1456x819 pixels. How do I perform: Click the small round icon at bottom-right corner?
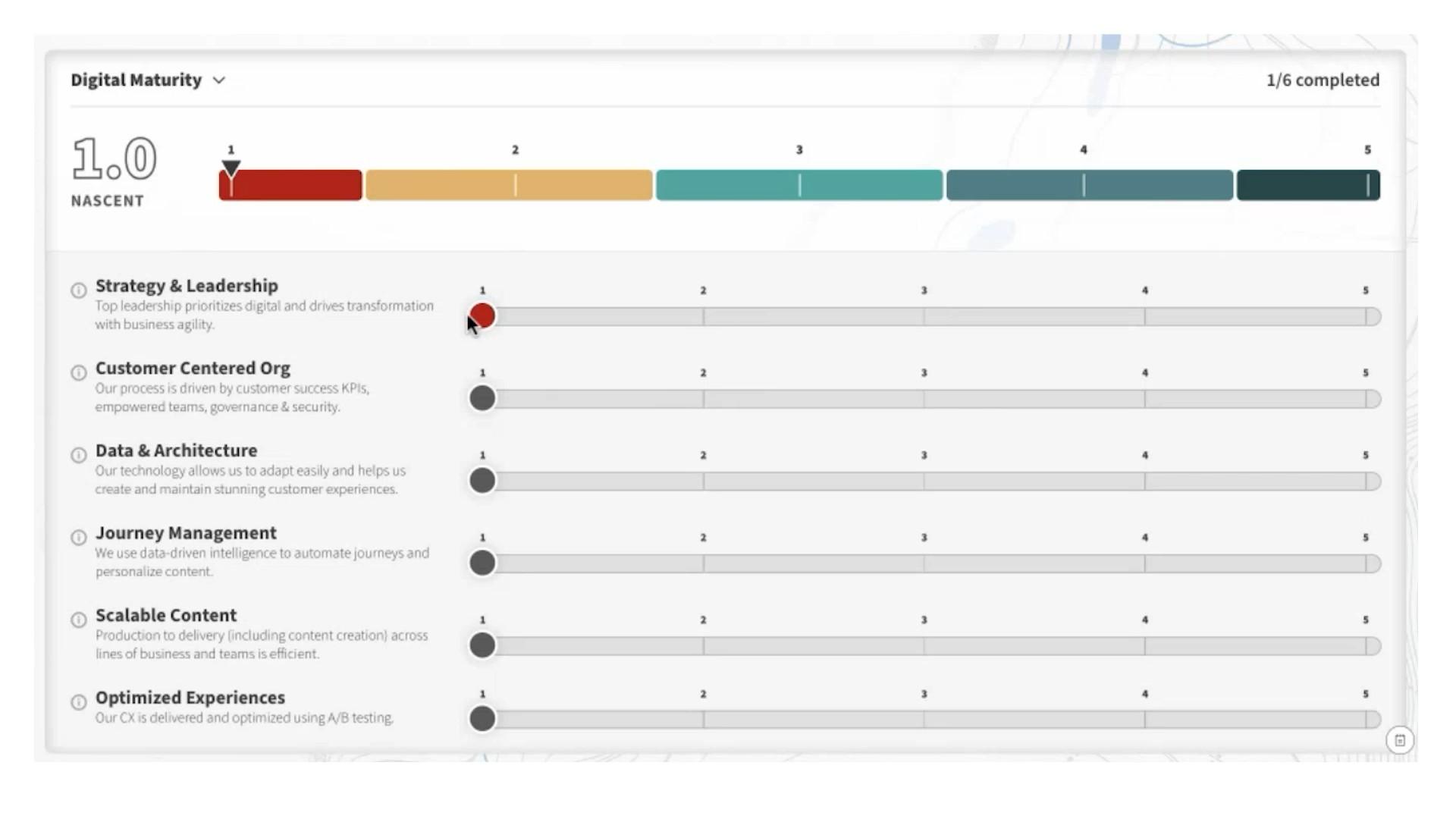point(1399,740)
